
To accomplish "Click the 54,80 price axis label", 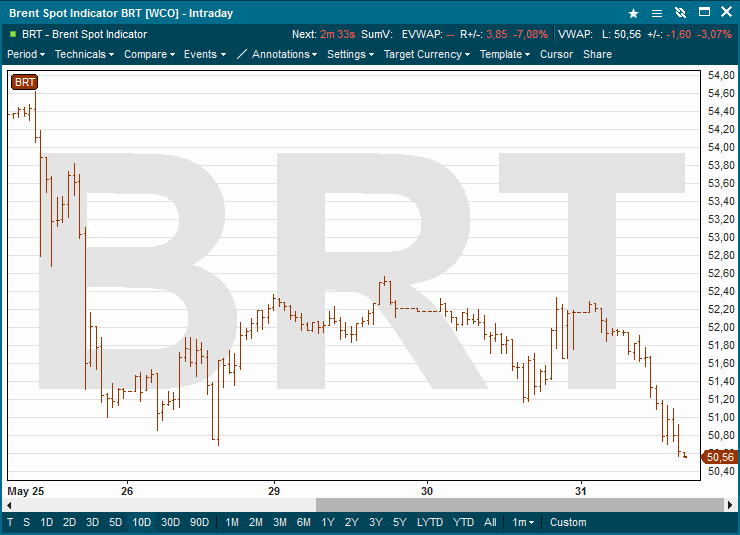I will [721, 75].
